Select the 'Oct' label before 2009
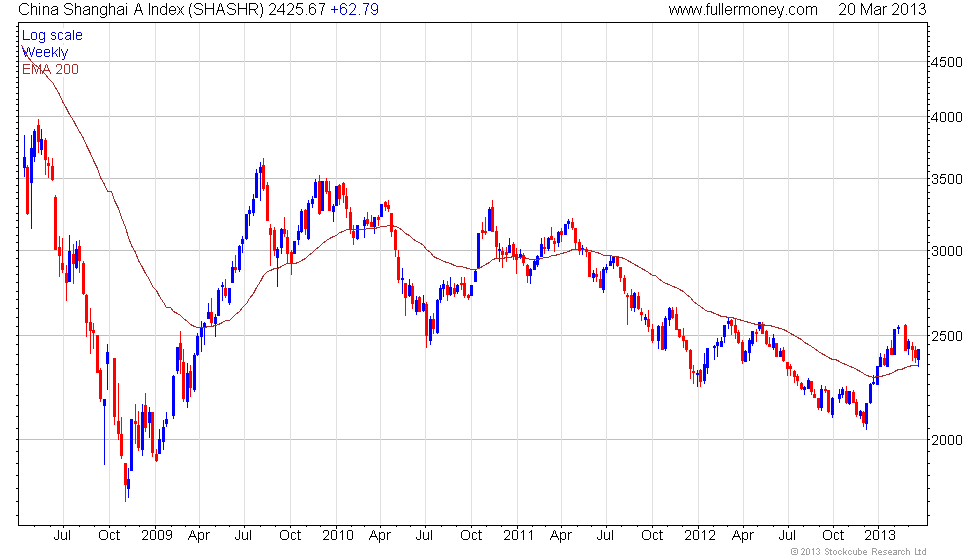The height and width of the screenshot is (560, 980). tap(109, 536)
